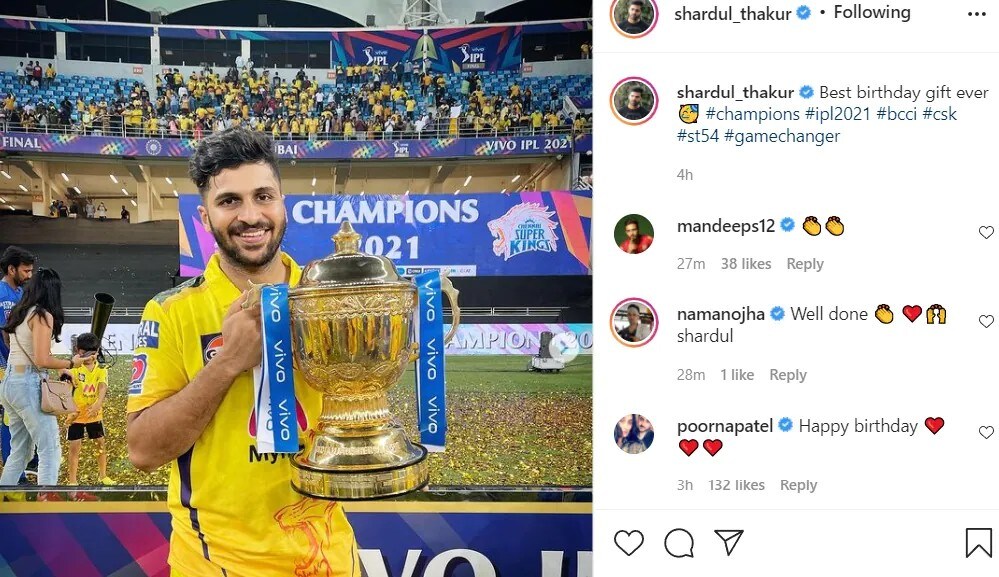Reply to poornapatel's comment
The image size is (999, 577).
coord(798,485)
